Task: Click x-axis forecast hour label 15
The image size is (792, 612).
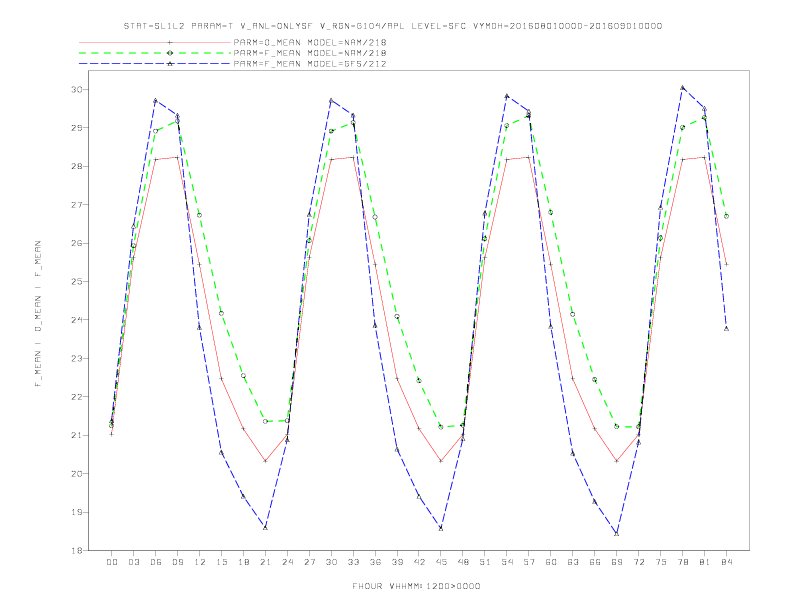Action: coord(221,562)
